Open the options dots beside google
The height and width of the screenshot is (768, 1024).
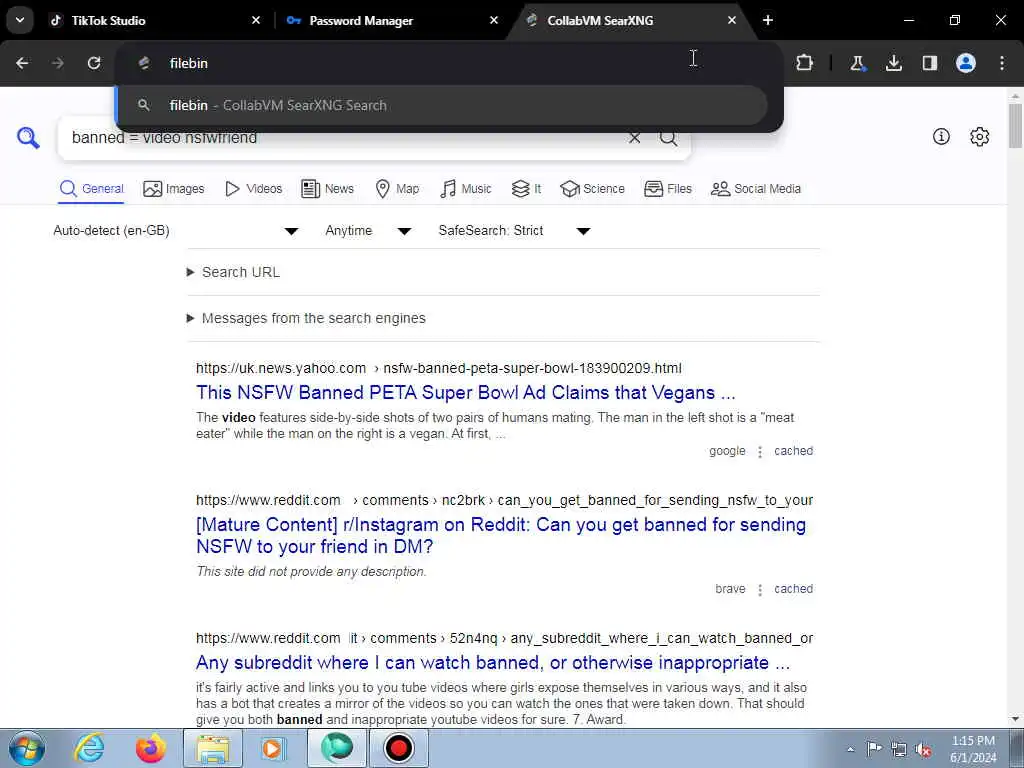[x=760, y=452]
